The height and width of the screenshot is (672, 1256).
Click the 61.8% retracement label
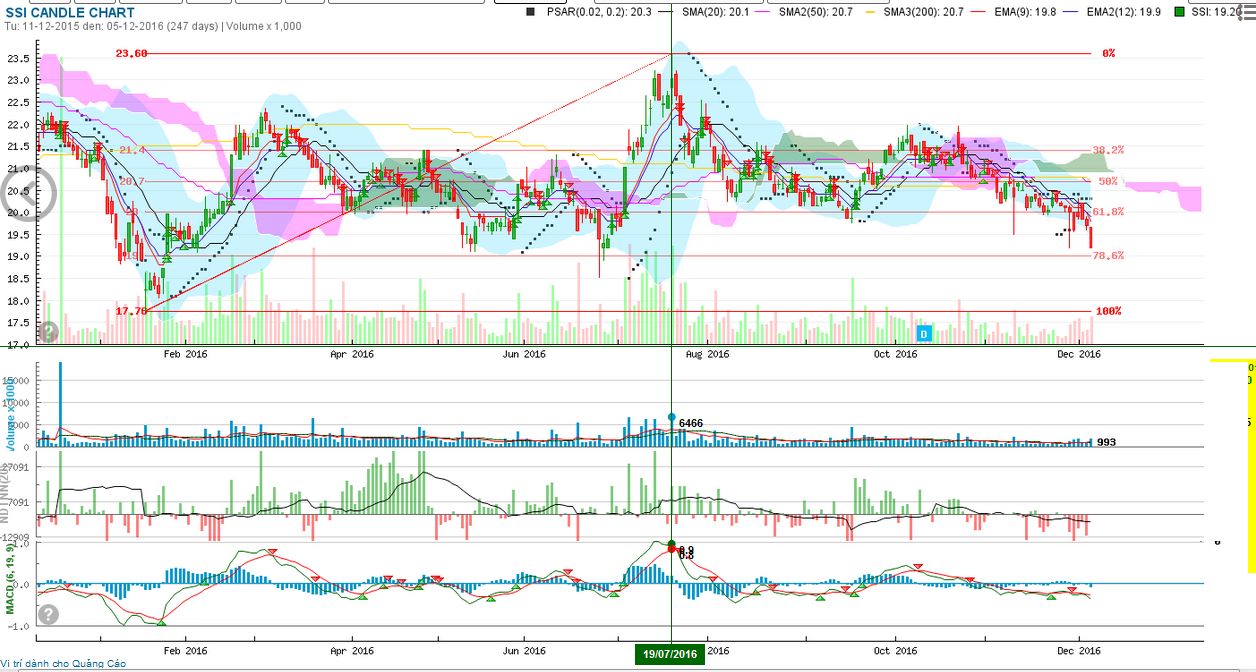click(1108, 212)
